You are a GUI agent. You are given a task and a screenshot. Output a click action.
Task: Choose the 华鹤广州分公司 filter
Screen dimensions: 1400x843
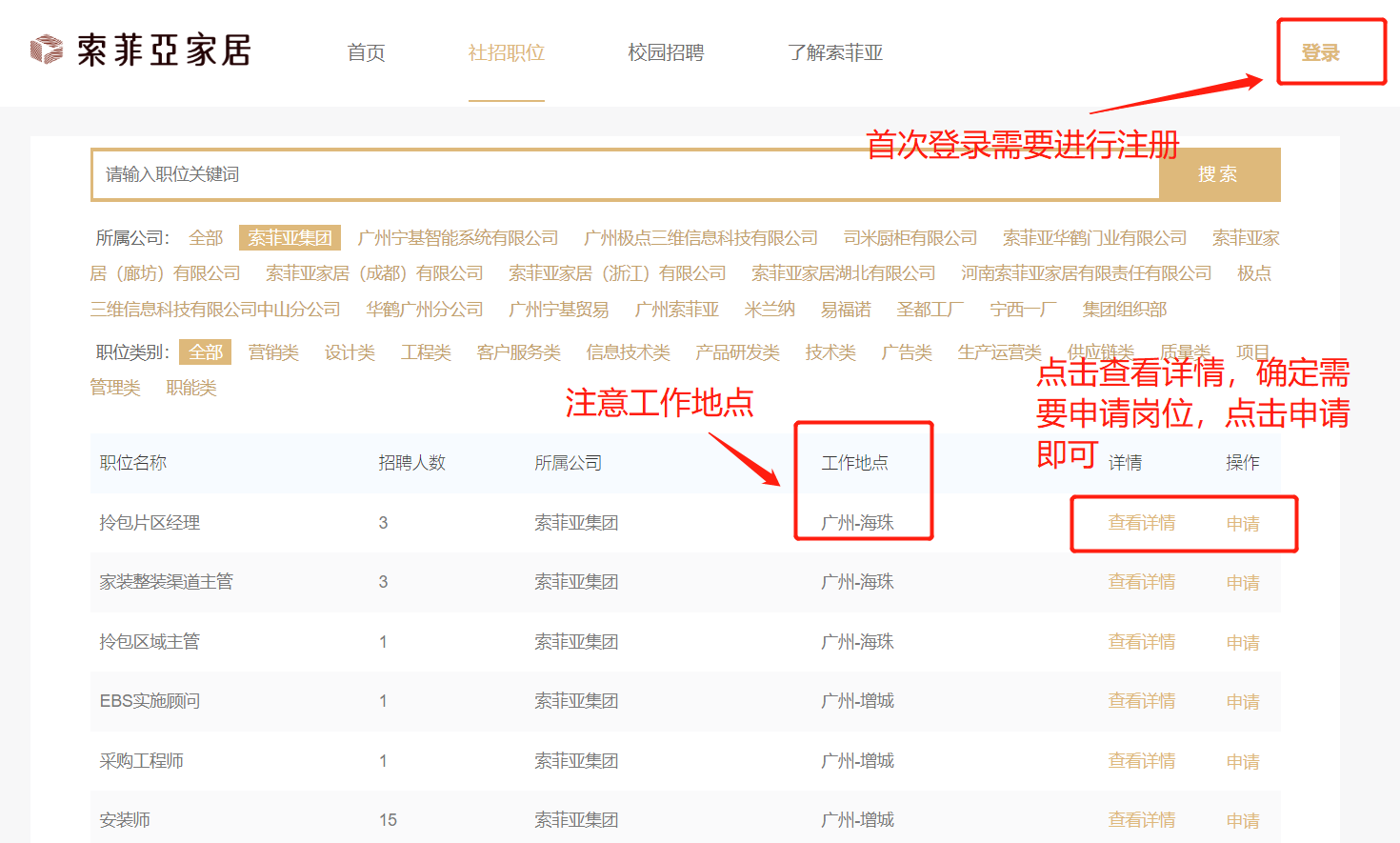point(424,310)
